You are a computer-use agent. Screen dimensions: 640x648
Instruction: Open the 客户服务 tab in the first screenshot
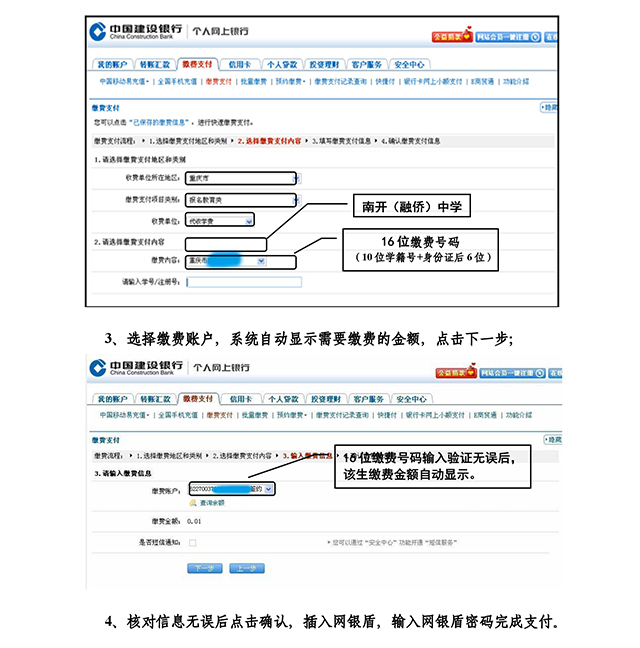click(x=367, y=64)
